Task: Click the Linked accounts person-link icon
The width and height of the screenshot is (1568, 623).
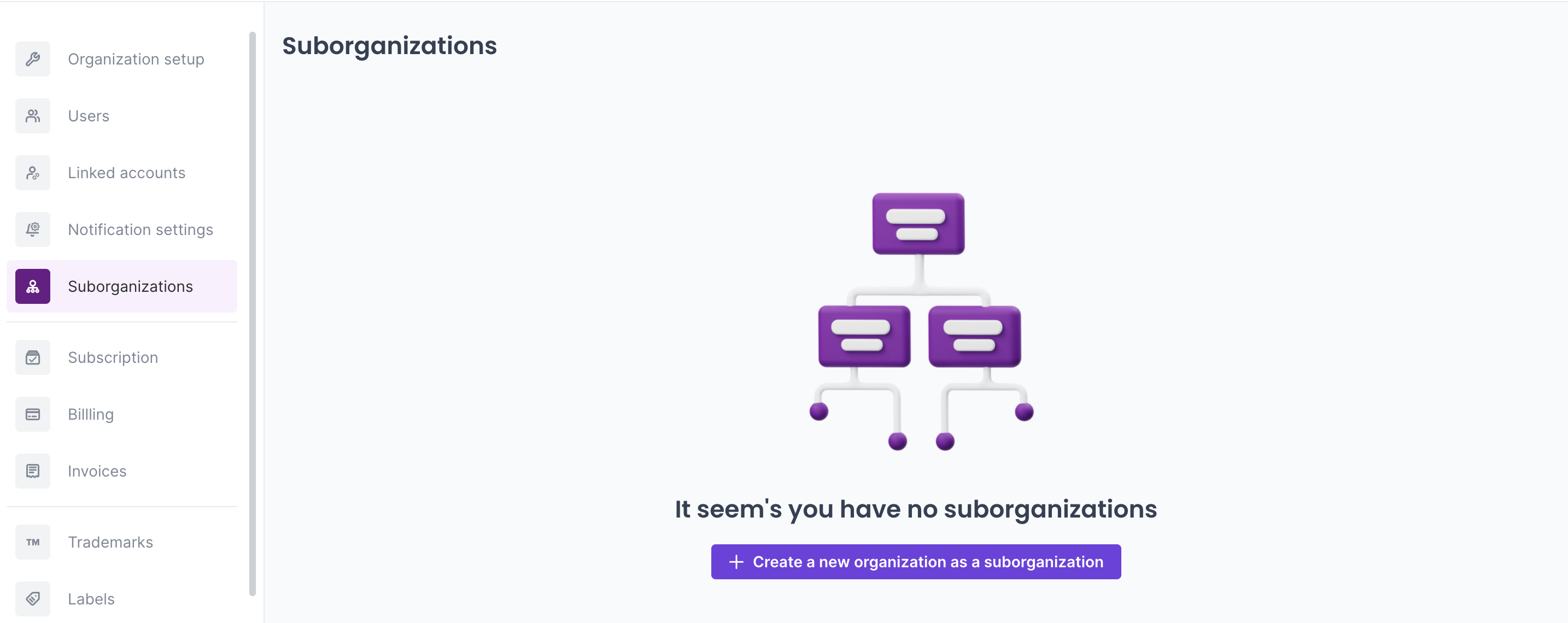Action: (x=33, y=173)
